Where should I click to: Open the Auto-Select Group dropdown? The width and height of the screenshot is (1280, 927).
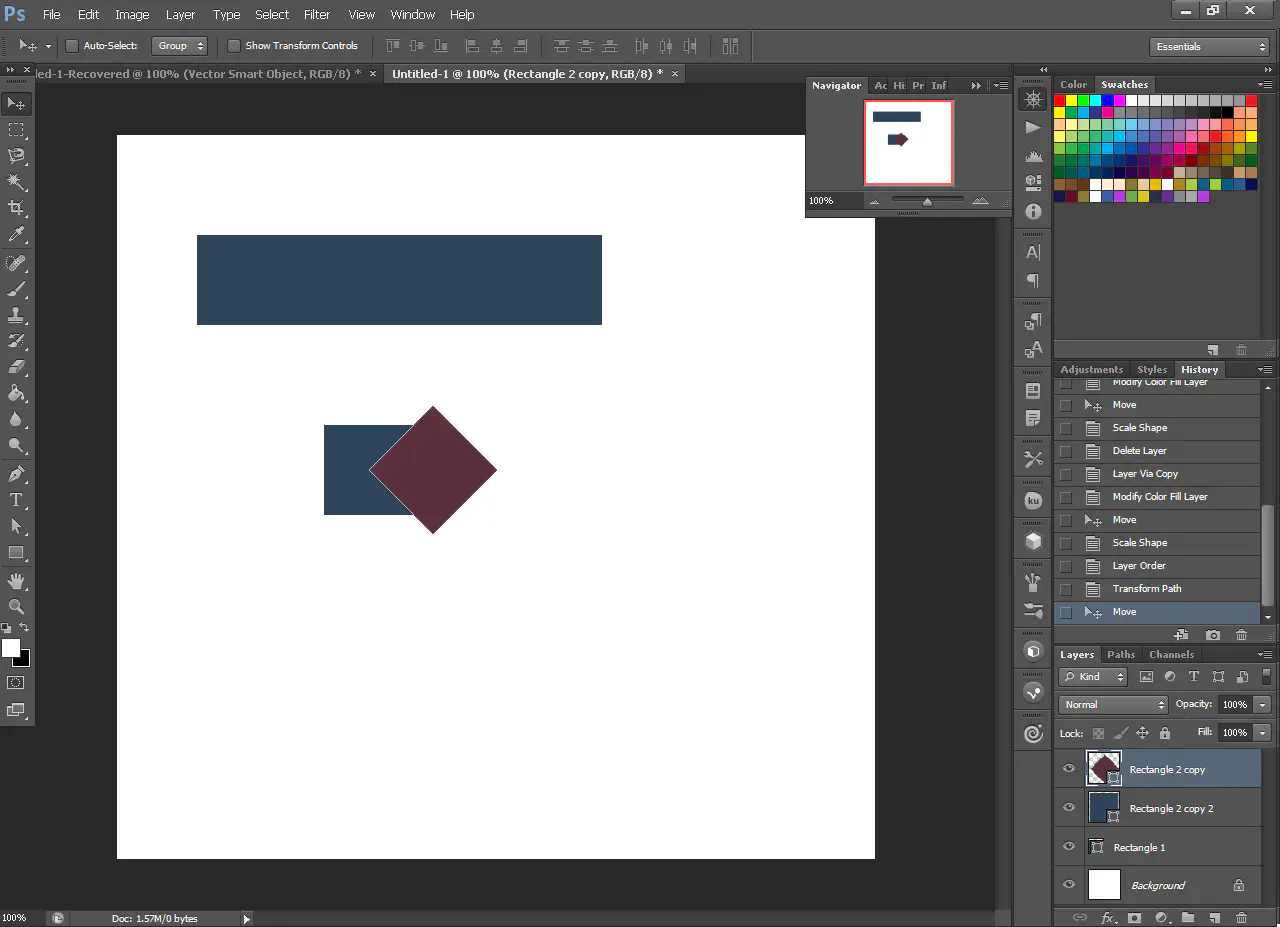[180, 46]
